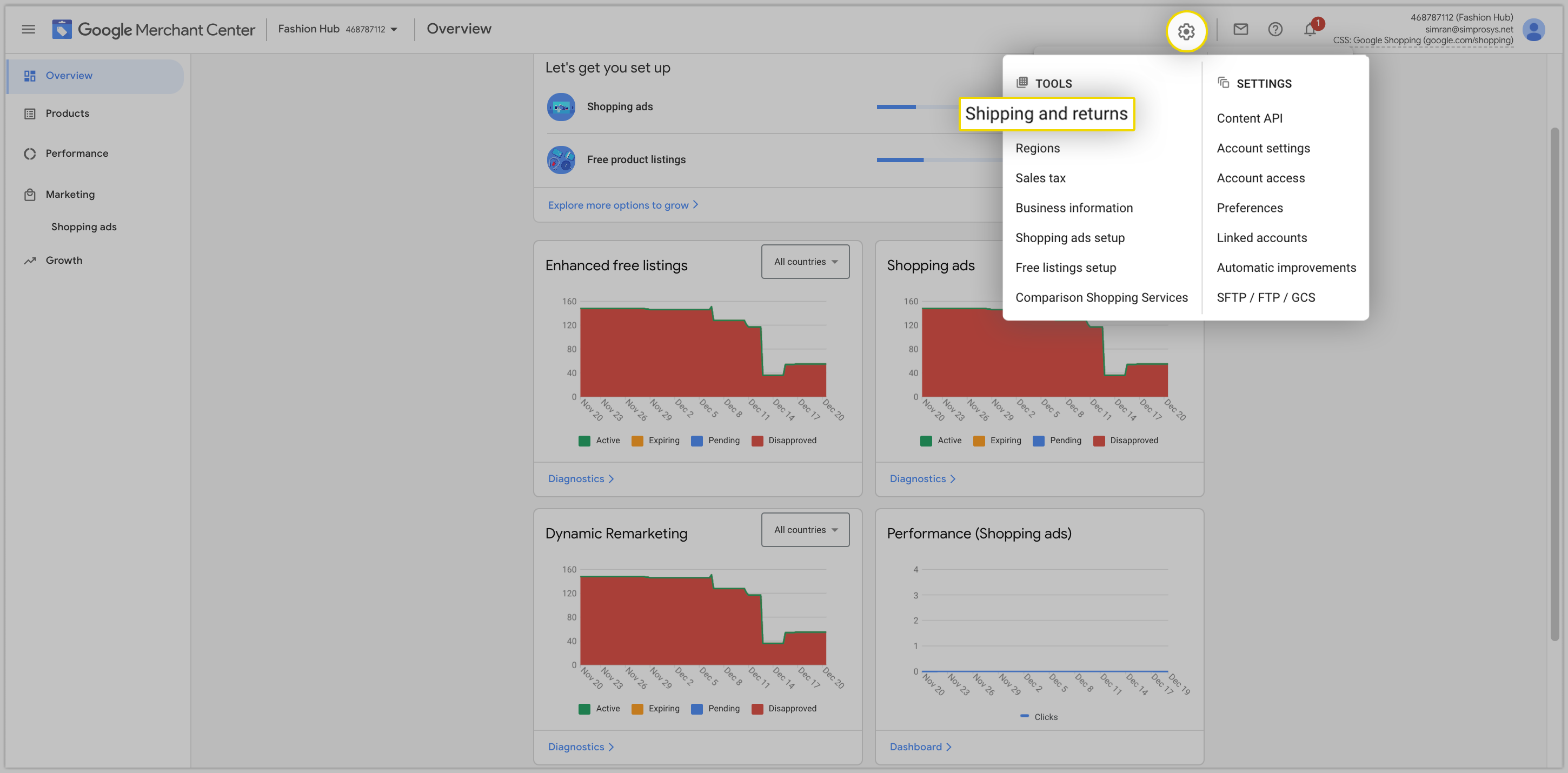Viewport: 1568px width, 773px height.
Task: Open Shopping ads under Marketing sidebar
Action: pos(83,226)
